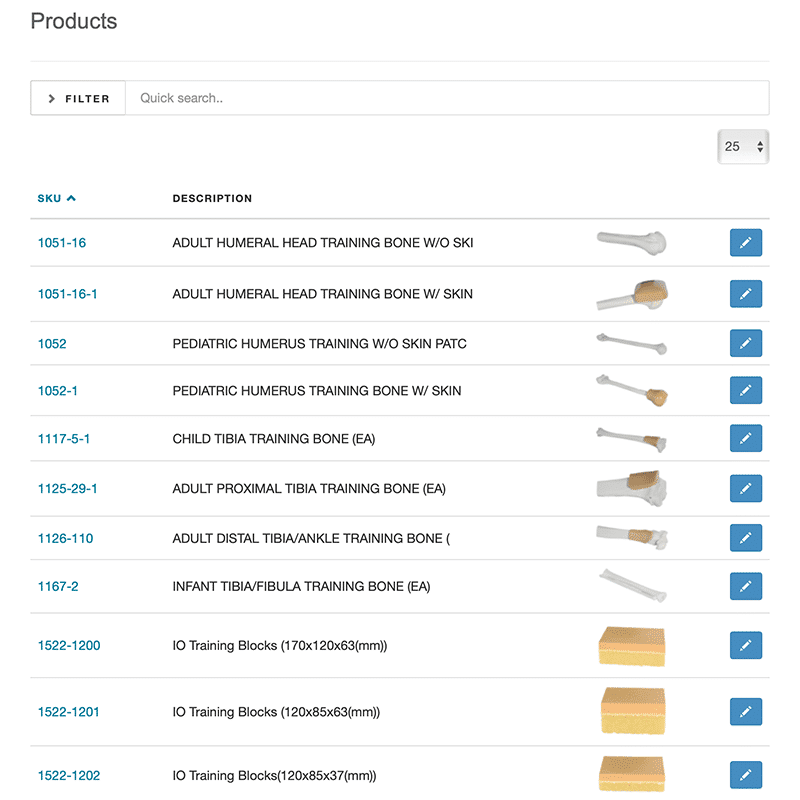800x800 pixels.
Task: Open edit for Pediatric Humerus 1052
Action: click(x=745, y=343)
